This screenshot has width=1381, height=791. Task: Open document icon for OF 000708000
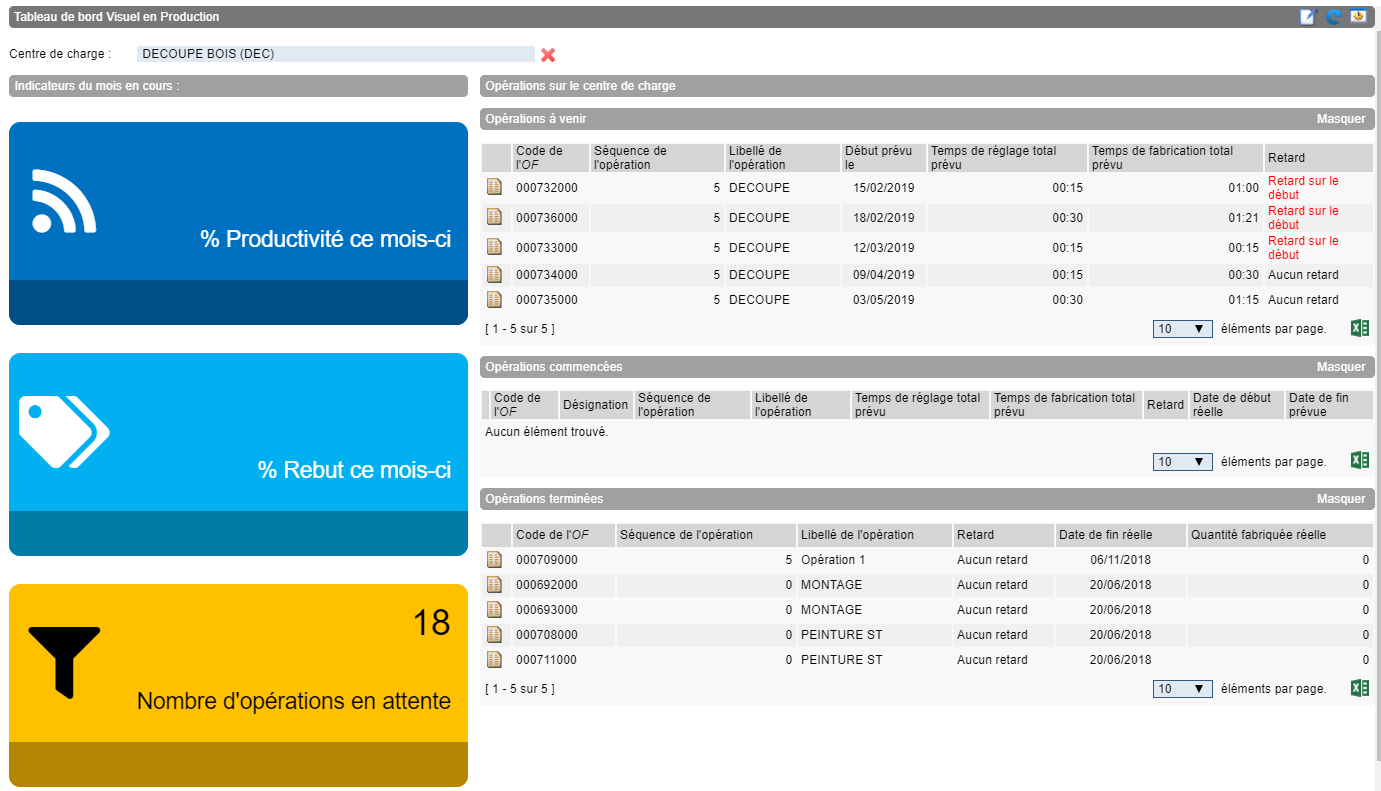point(494,634)
